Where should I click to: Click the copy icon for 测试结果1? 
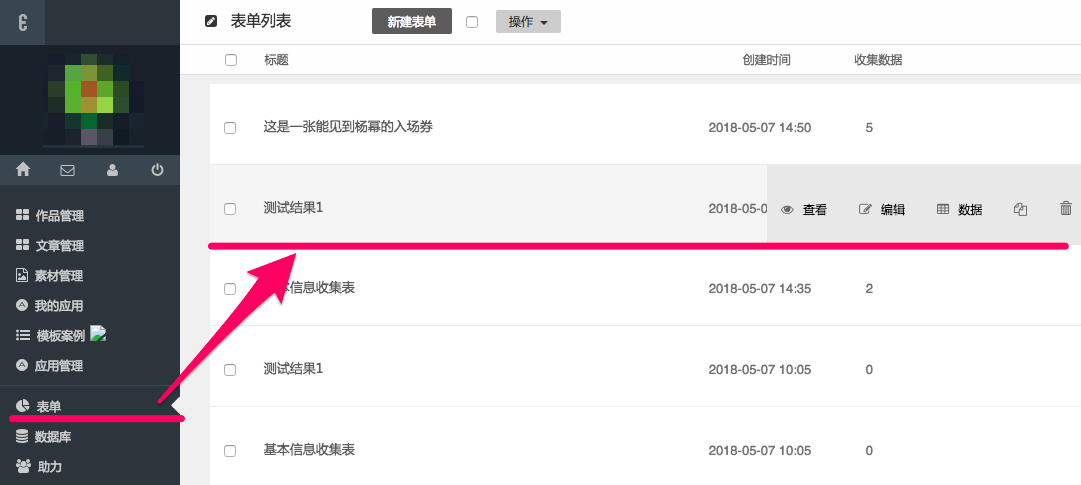[1020, 209]
